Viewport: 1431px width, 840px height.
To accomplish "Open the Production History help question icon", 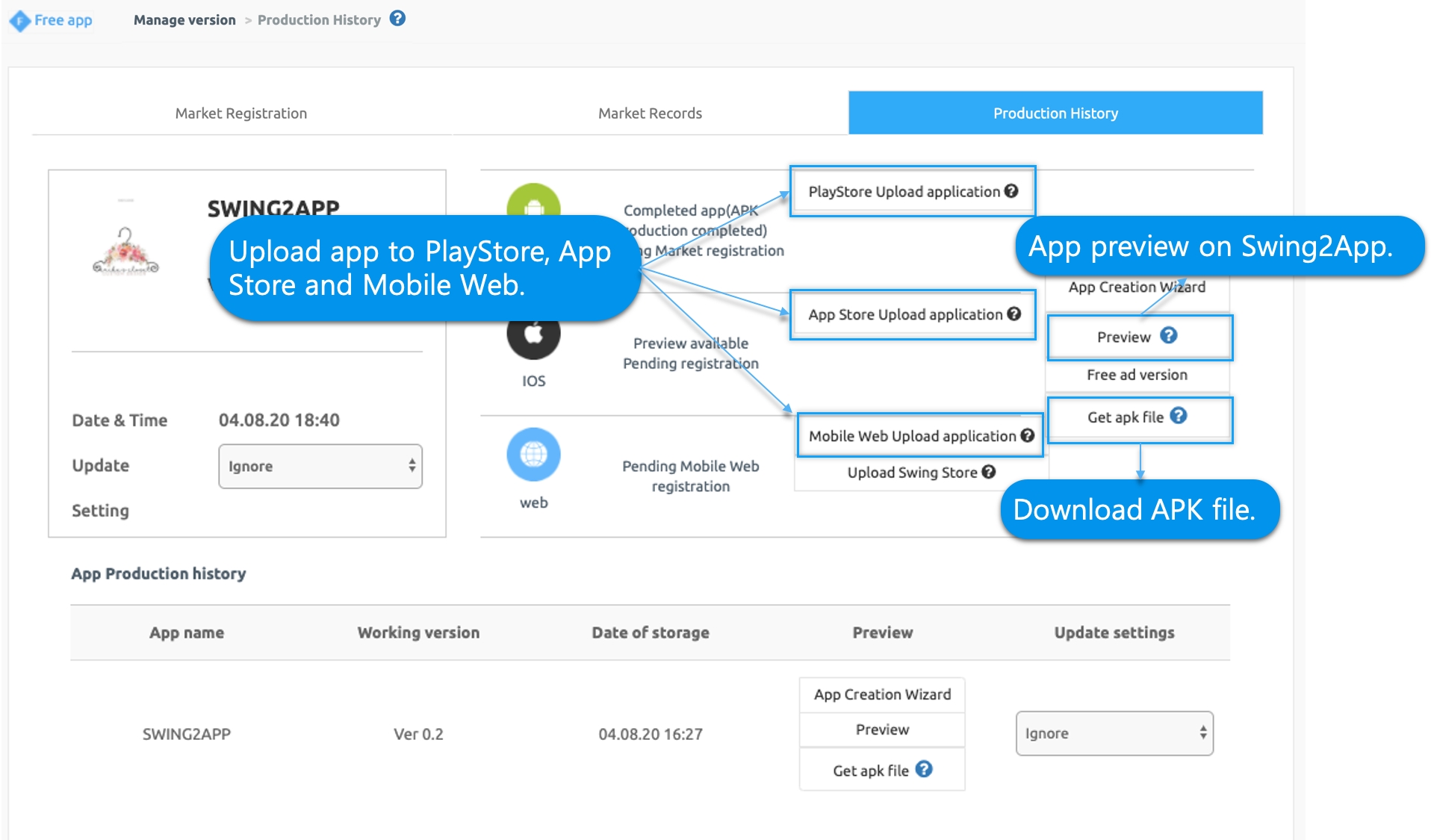I will (398, 19).
